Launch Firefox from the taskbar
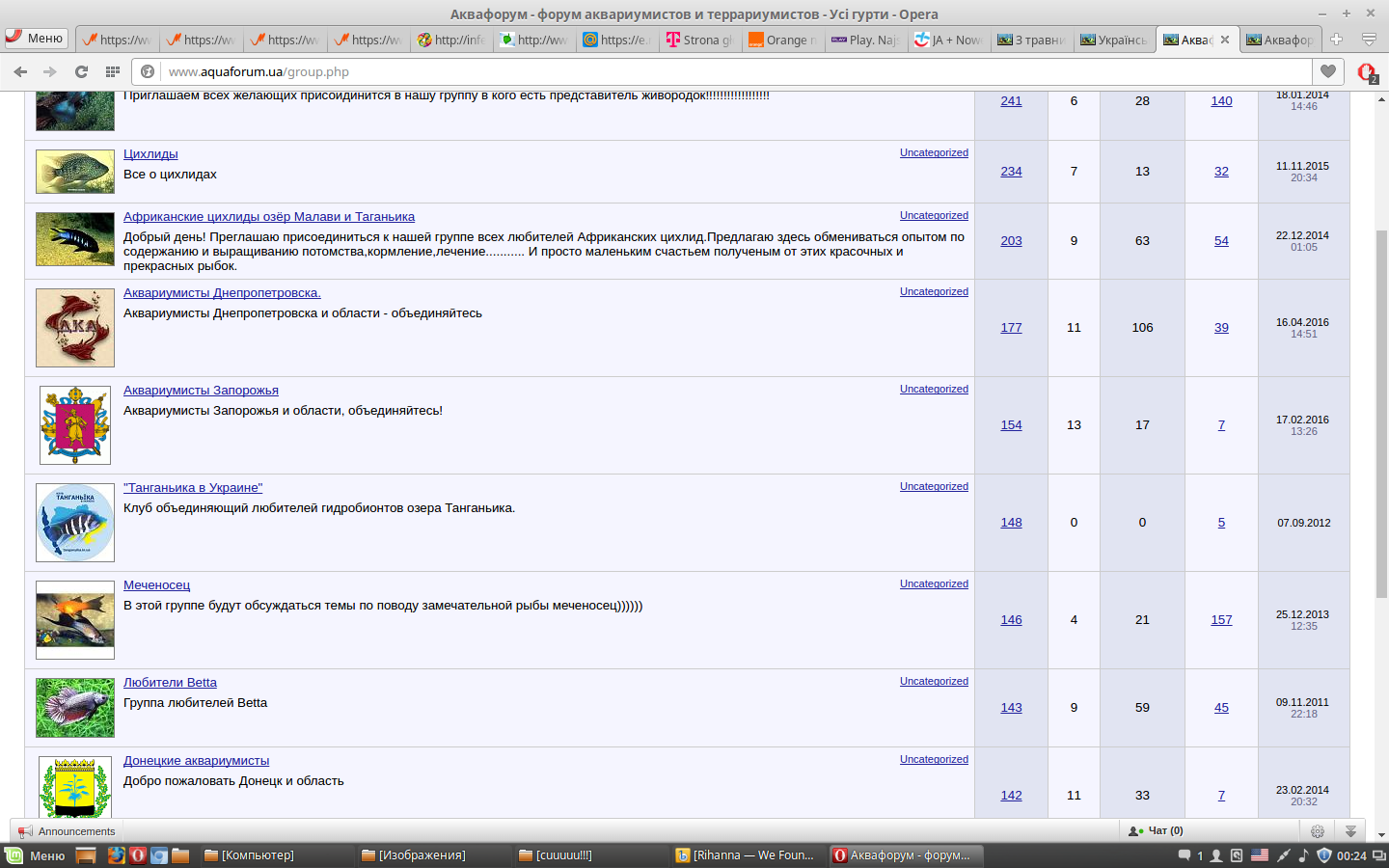The height and width of the screenshot is (868, 1389). 116,855
